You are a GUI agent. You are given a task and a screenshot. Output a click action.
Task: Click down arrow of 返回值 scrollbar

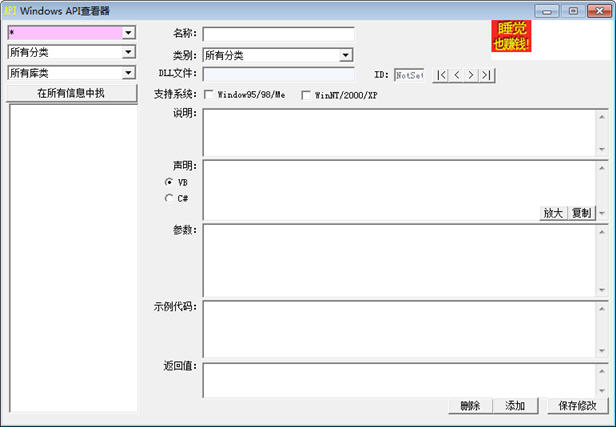(x=602, y=390)
